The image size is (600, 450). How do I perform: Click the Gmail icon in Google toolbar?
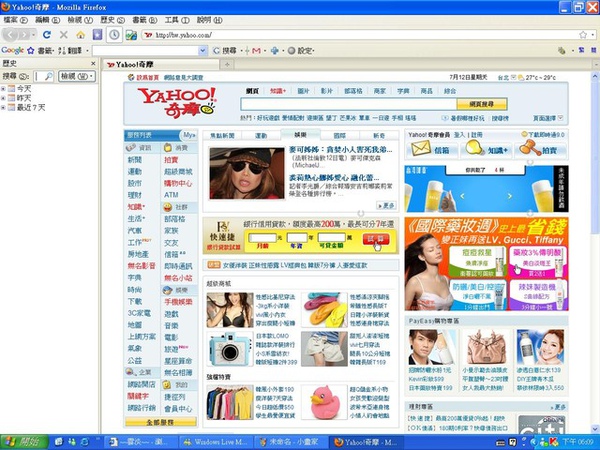pos(256,51)
